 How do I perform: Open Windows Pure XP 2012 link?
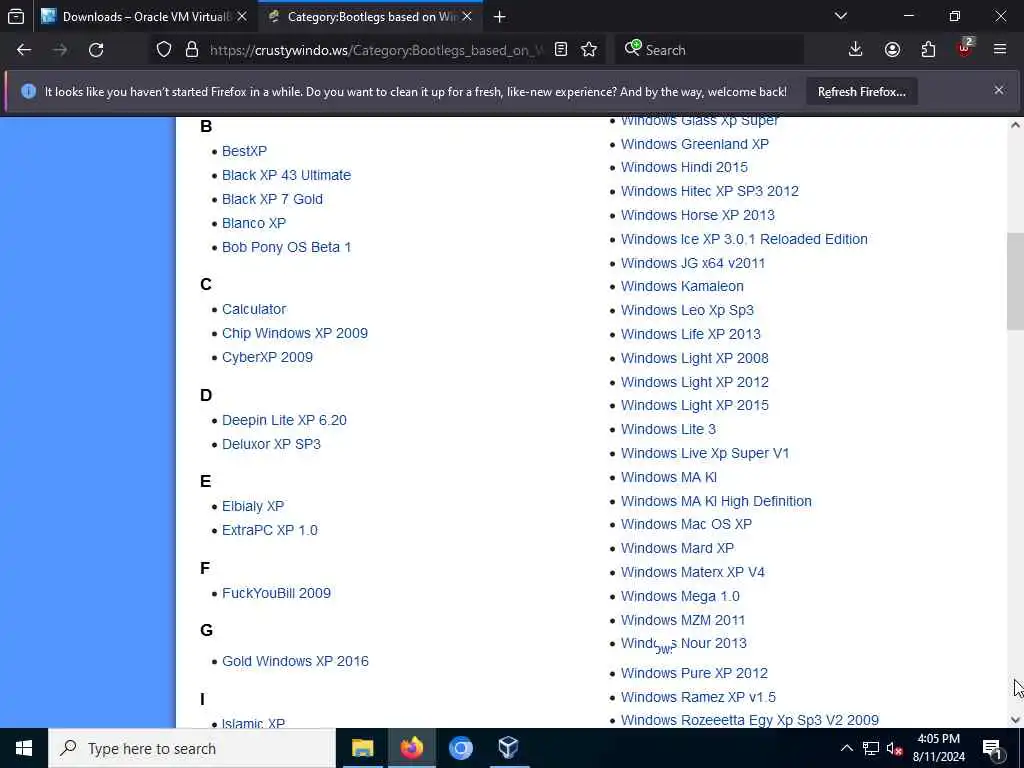(694, 673)
